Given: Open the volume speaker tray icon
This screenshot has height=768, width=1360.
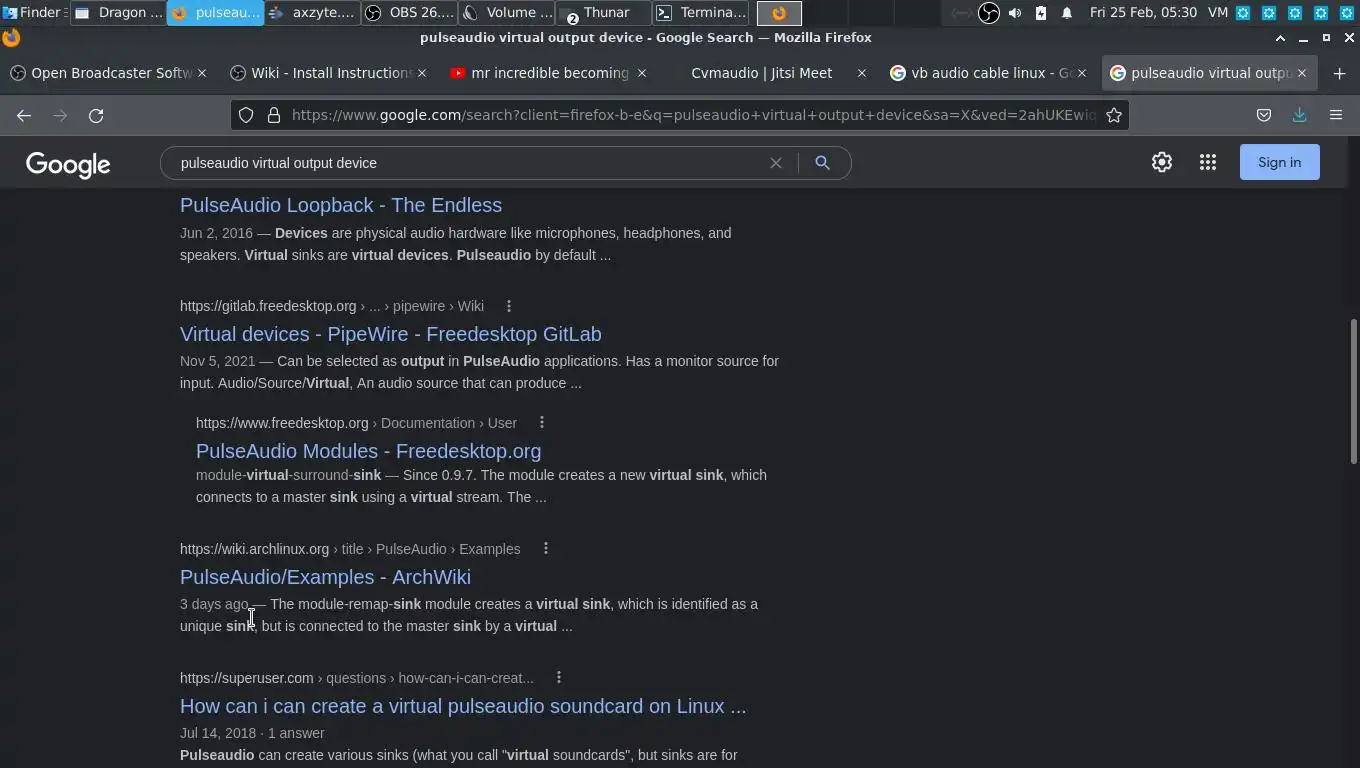Looking at the screenshot, I should pos(1015,13).
